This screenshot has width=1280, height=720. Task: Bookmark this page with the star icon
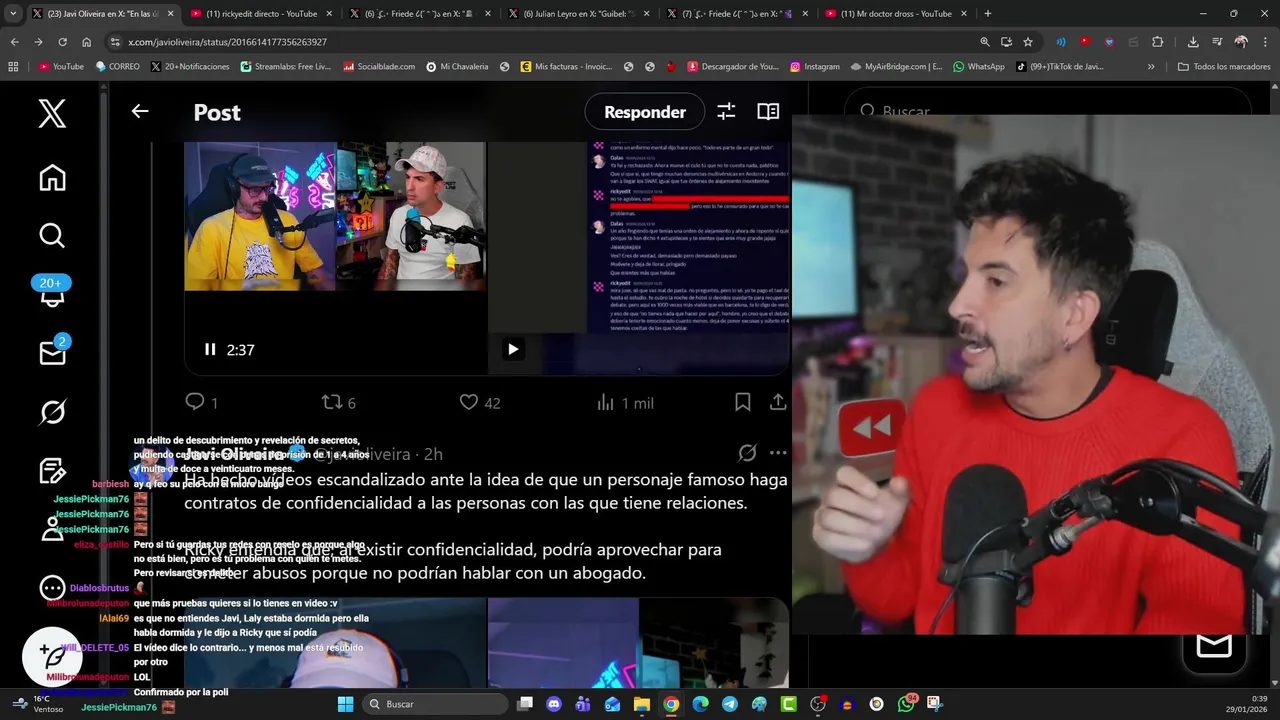[x=1028, y=42]
